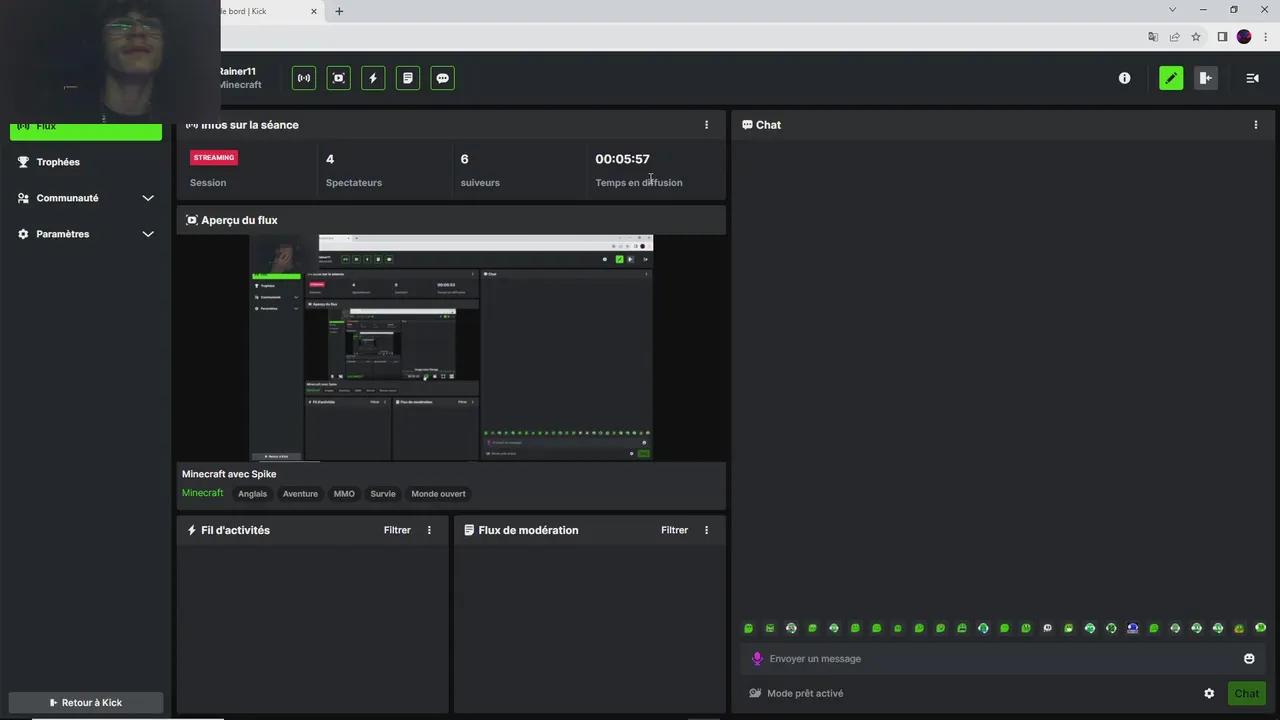Close the Kick dashboard tab

tap(314, 11)
